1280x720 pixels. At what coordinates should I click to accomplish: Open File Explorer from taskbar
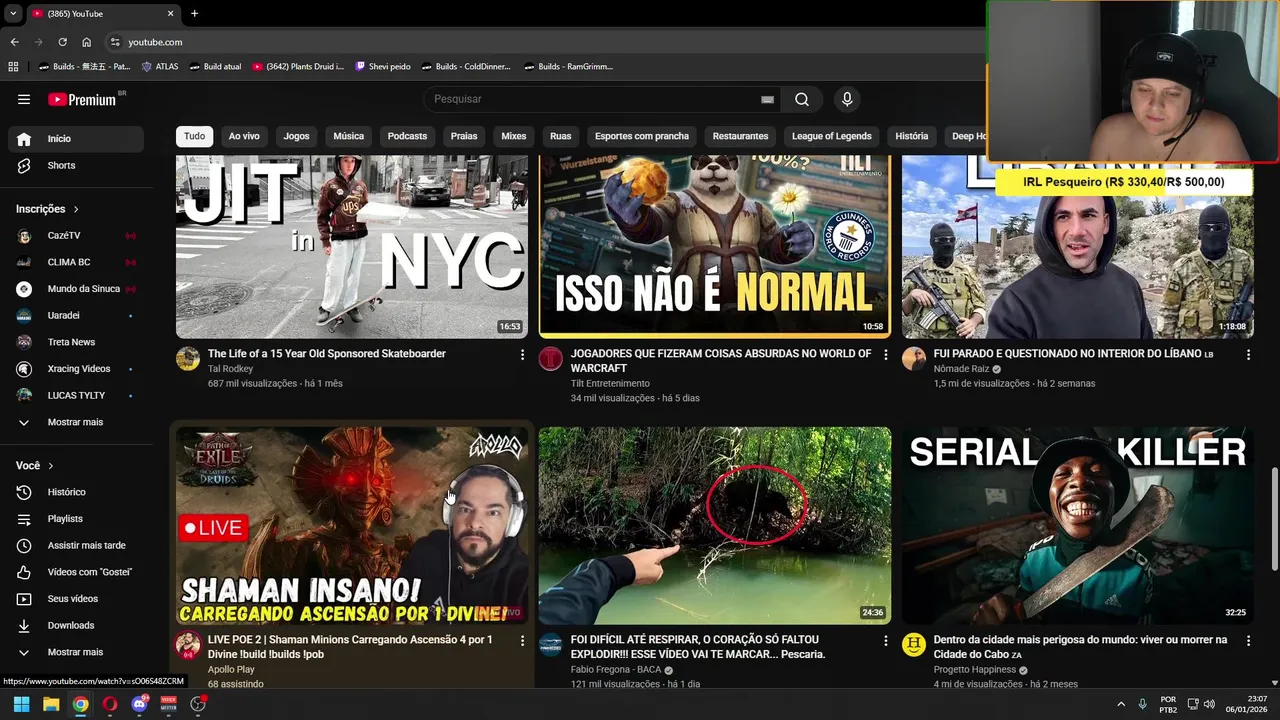pyautogui.click(x=51, y=704)
